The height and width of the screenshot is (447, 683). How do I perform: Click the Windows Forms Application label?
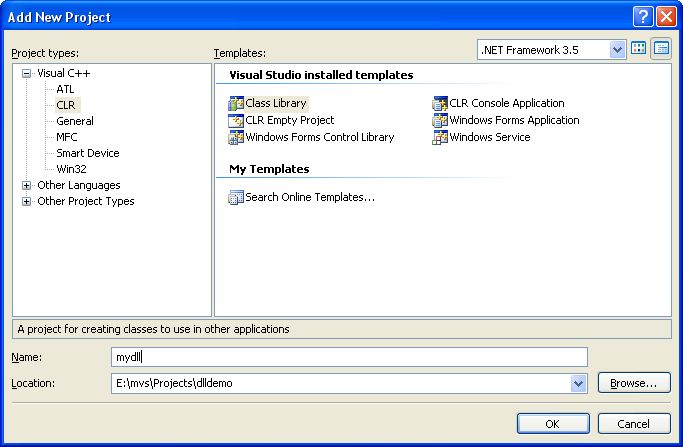(x=514, y=120)
